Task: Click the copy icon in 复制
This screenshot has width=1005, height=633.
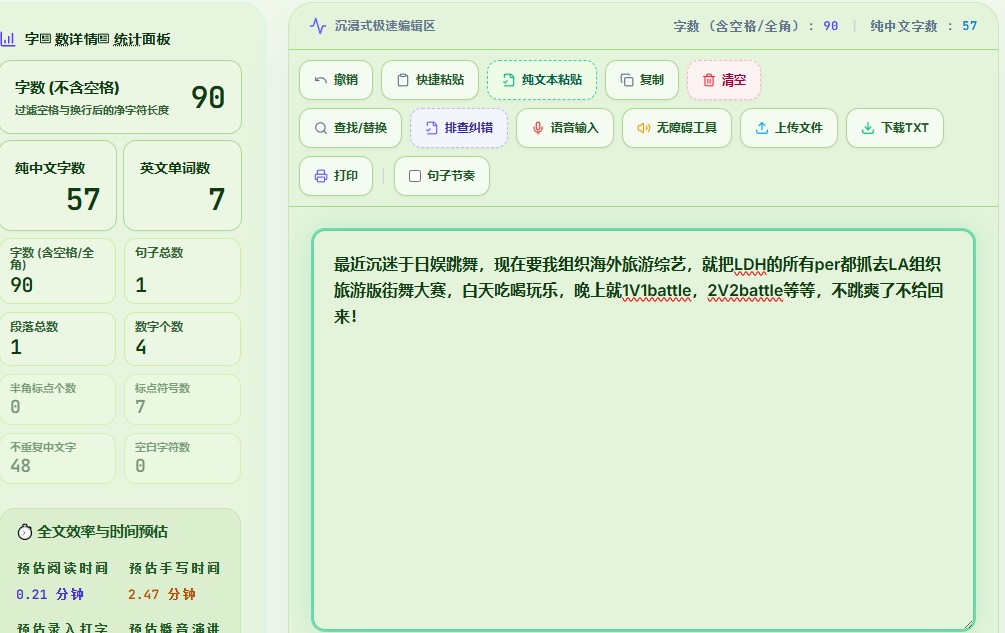Action: pyautogui.click(x=627, y=80)
